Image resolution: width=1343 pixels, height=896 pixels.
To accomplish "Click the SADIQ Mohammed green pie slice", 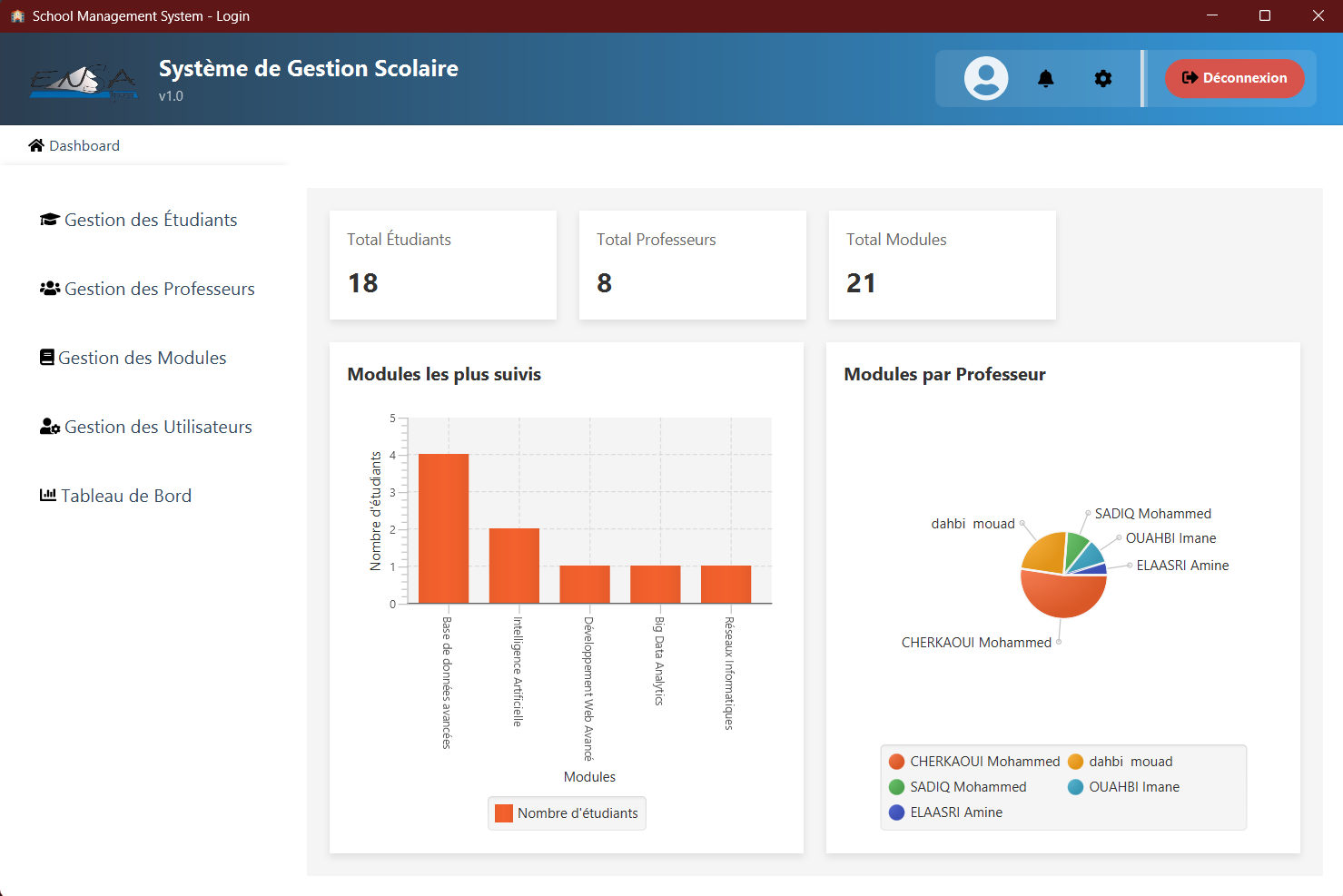I will pyautogui.click(x=1075, y=547).
